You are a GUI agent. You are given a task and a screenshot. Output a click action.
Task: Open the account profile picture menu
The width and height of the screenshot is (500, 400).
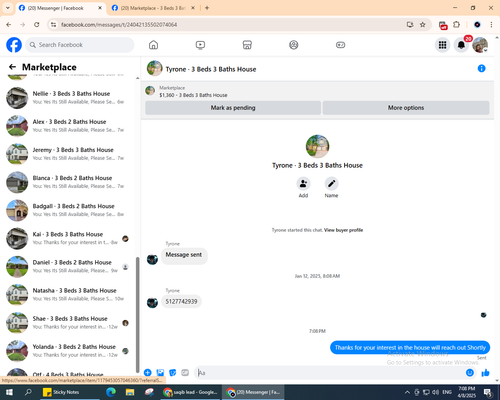(480, 45)
